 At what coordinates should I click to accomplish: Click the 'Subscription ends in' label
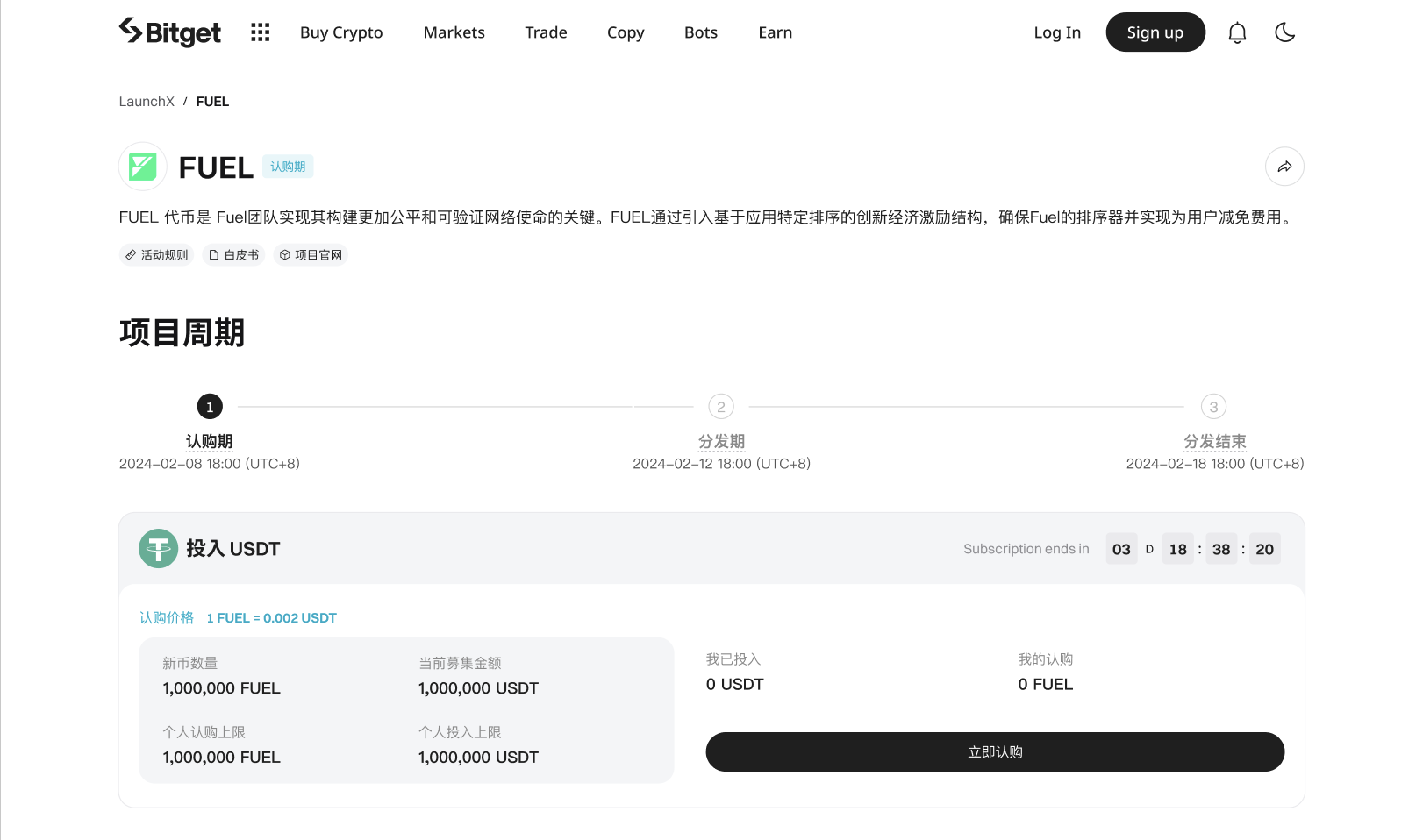point(1026,549)
